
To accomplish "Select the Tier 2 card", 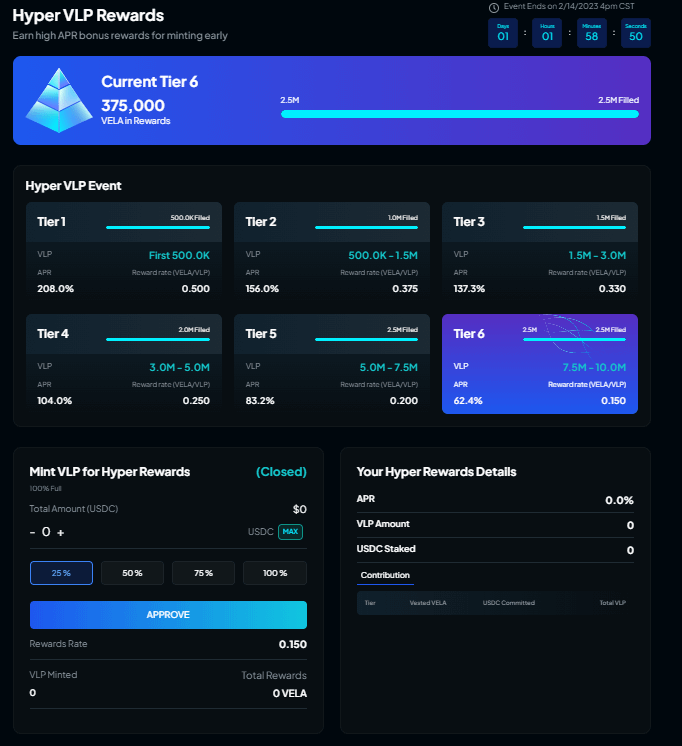I will (x=331, y=252).
